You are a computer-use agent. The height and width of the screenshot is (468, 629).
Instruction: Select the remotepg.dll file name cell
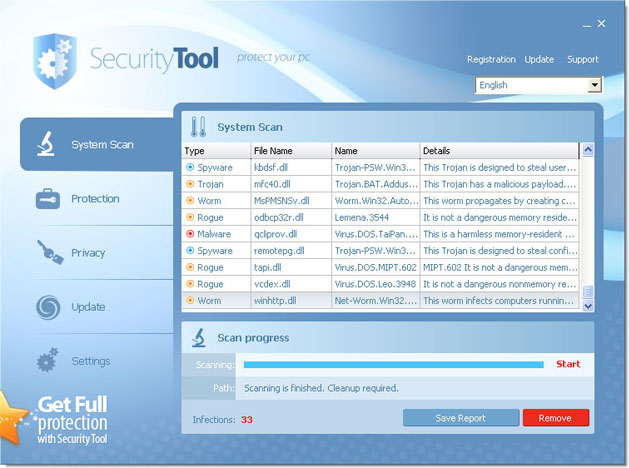pyautogui.click(x=291, y=251)
